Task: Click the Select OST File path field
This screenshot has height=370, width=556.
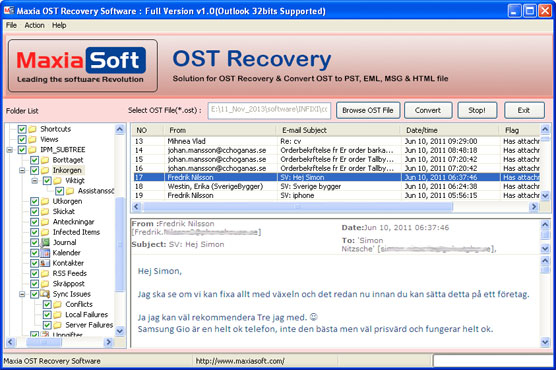Action: pyautogui.click(x=269, y=110)
